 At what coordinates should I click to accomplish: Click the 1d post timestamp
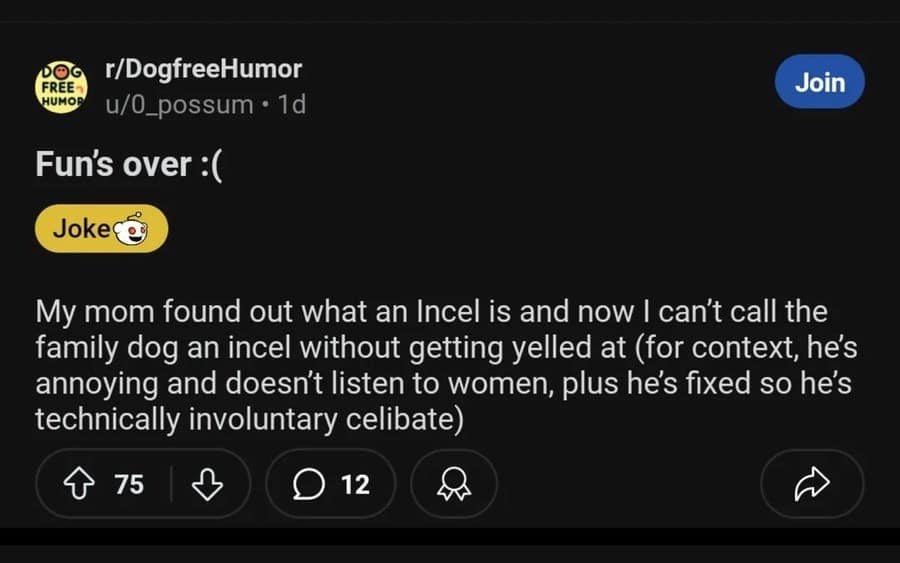pos(291,103)
